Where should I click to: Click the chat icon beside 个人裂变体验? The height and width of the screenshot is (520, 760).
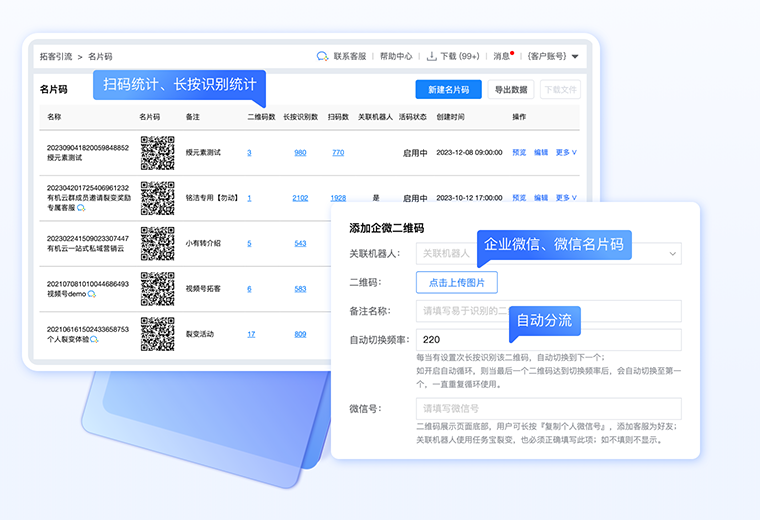pyautogui.click(x=94, y=340)
